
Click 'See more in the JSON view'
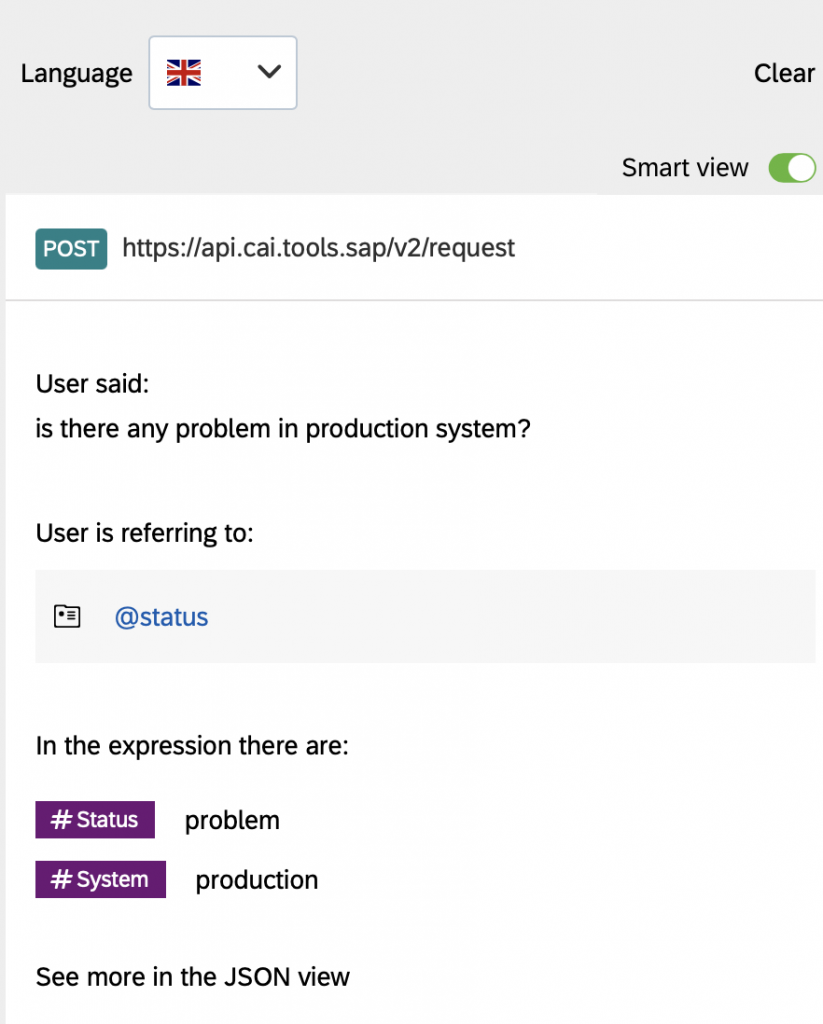pyautogui.click(x=193, y=977)
